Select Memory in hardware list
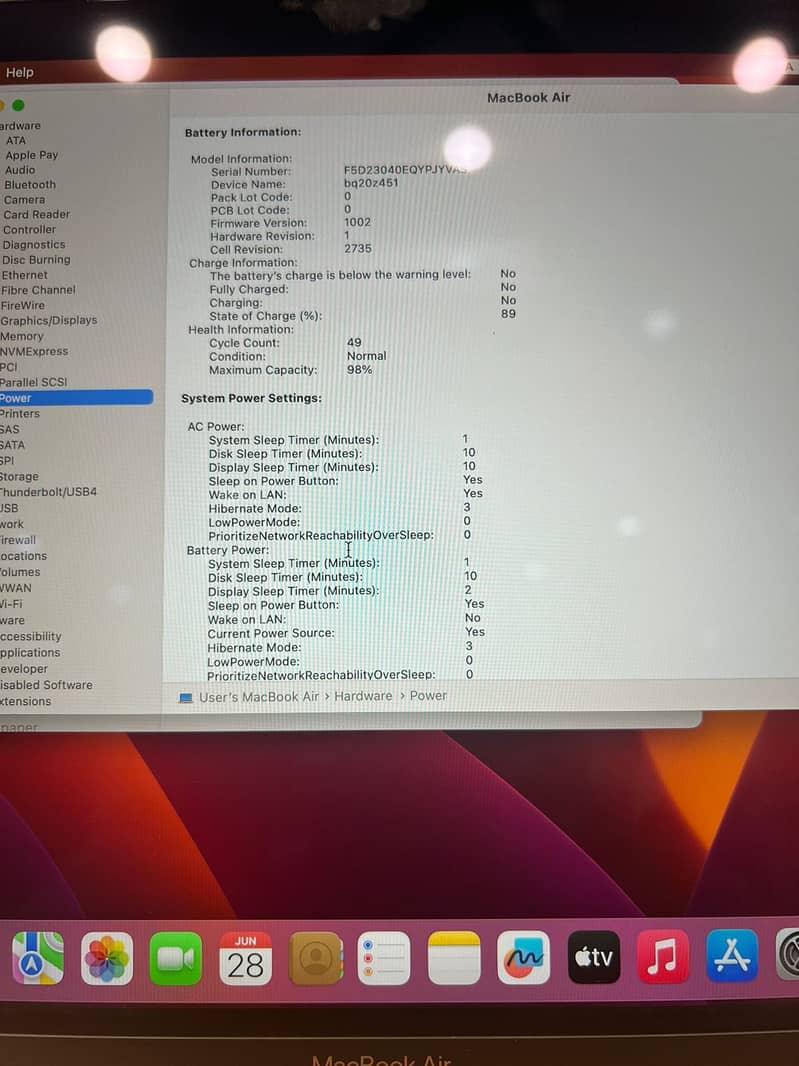The width and height of the screenshot is (799, 1066). [x=22, y=336]
